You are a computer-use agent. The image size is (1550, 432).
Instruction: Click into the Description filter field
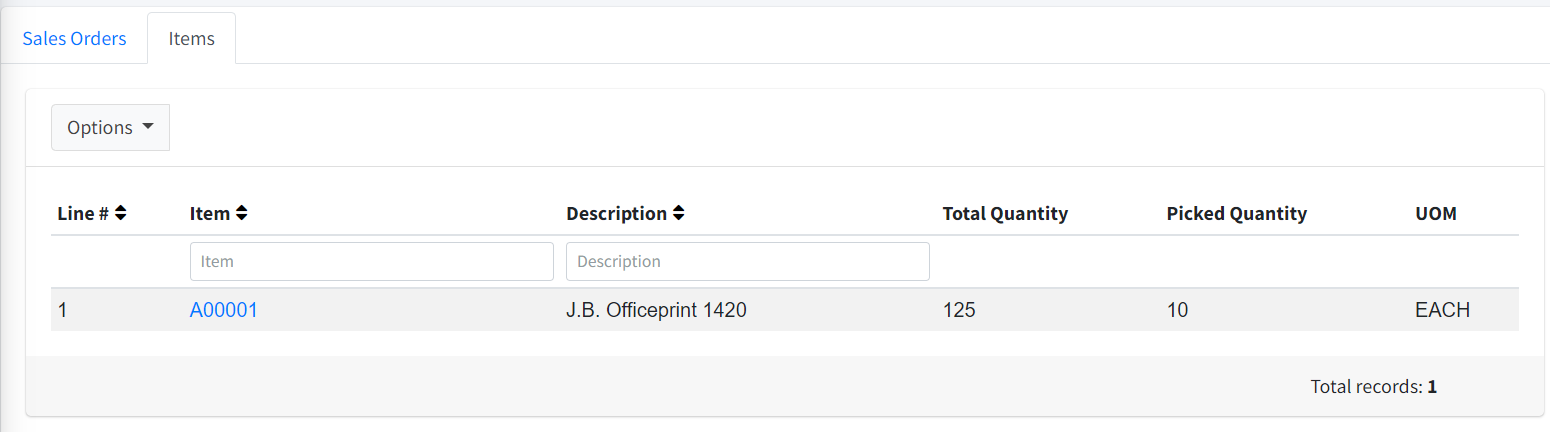(x=747, y=261)
